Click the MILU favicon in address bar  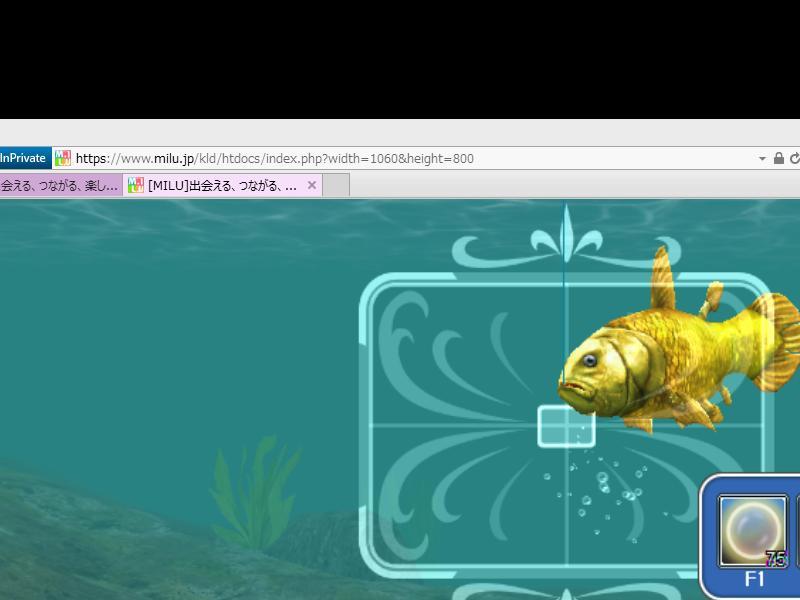point(63,158)
